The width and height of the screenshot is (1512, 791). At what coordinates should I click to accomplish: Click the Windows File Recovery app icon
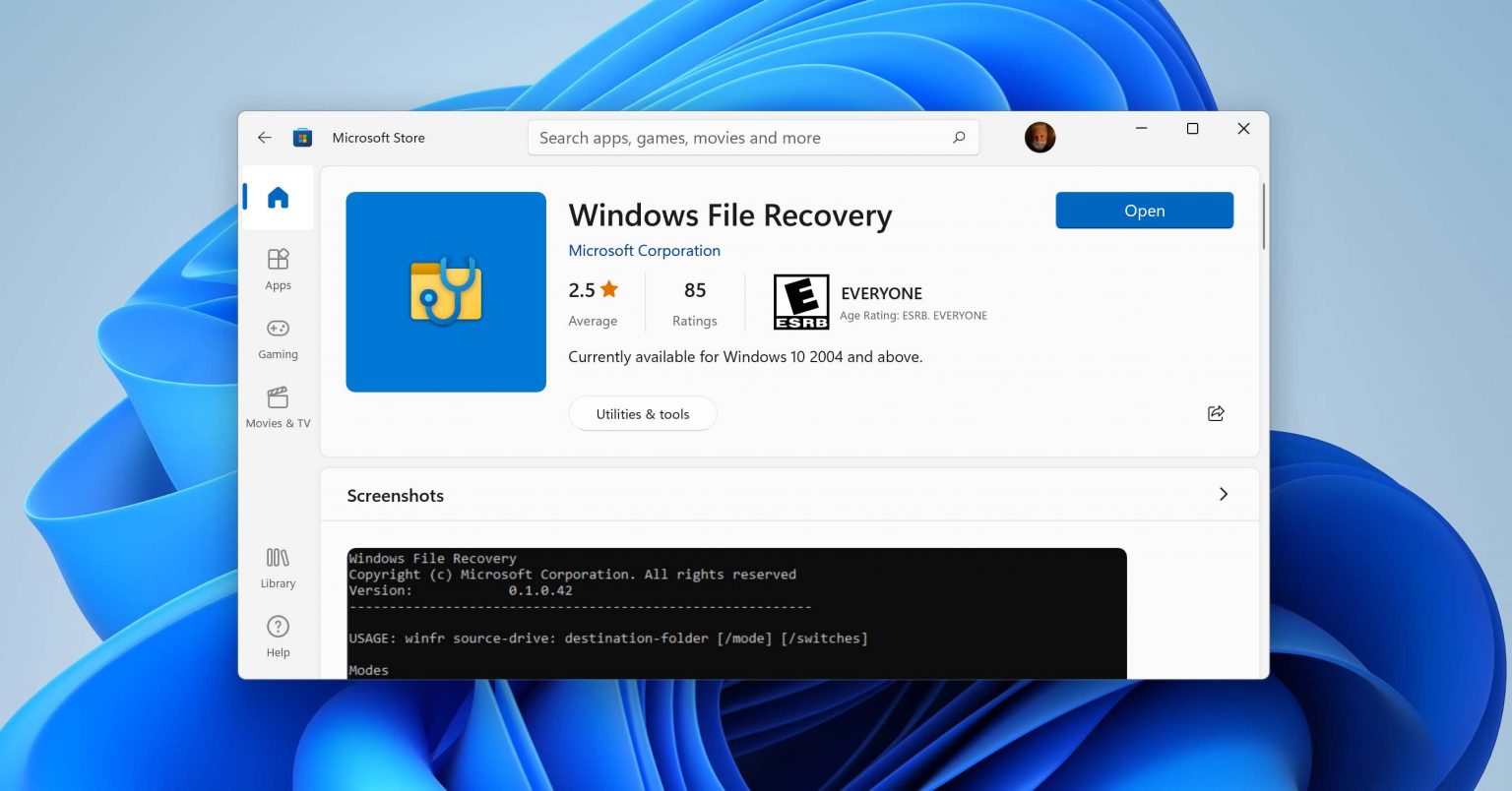[x=445, y=291]
